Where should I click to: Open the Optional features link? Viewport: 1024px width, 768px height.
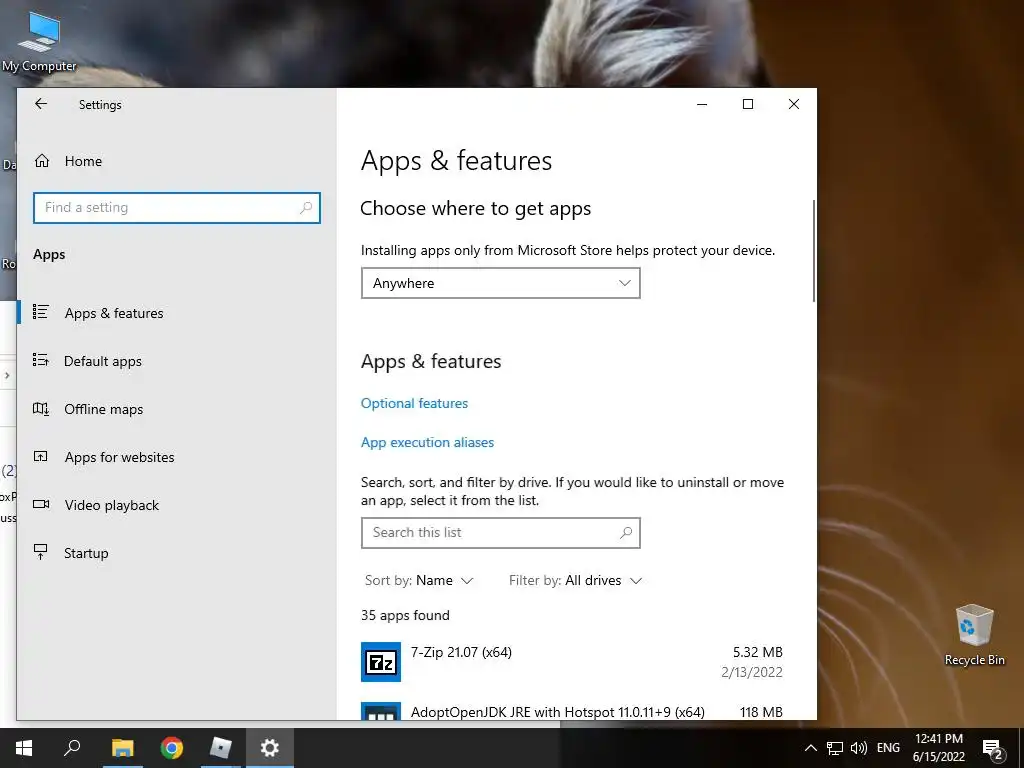pyautogui.click(x=415, y=404)
